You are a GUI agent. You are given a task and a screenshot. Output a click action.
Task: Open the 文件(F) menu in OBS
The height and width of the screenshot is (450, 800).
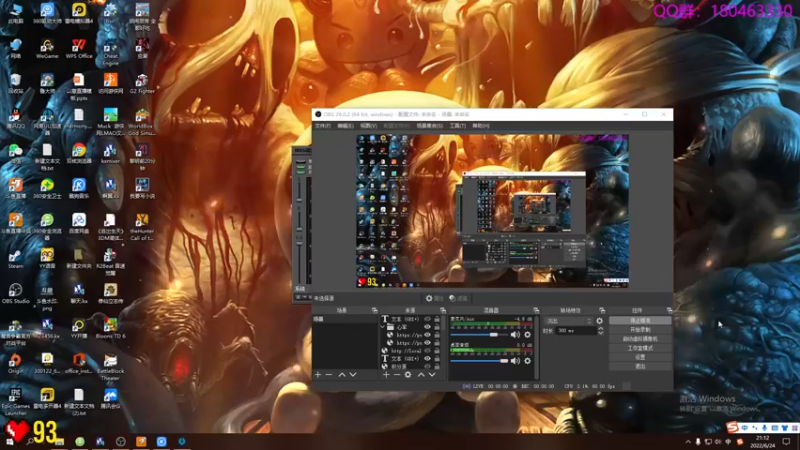[x=322, y=126]
